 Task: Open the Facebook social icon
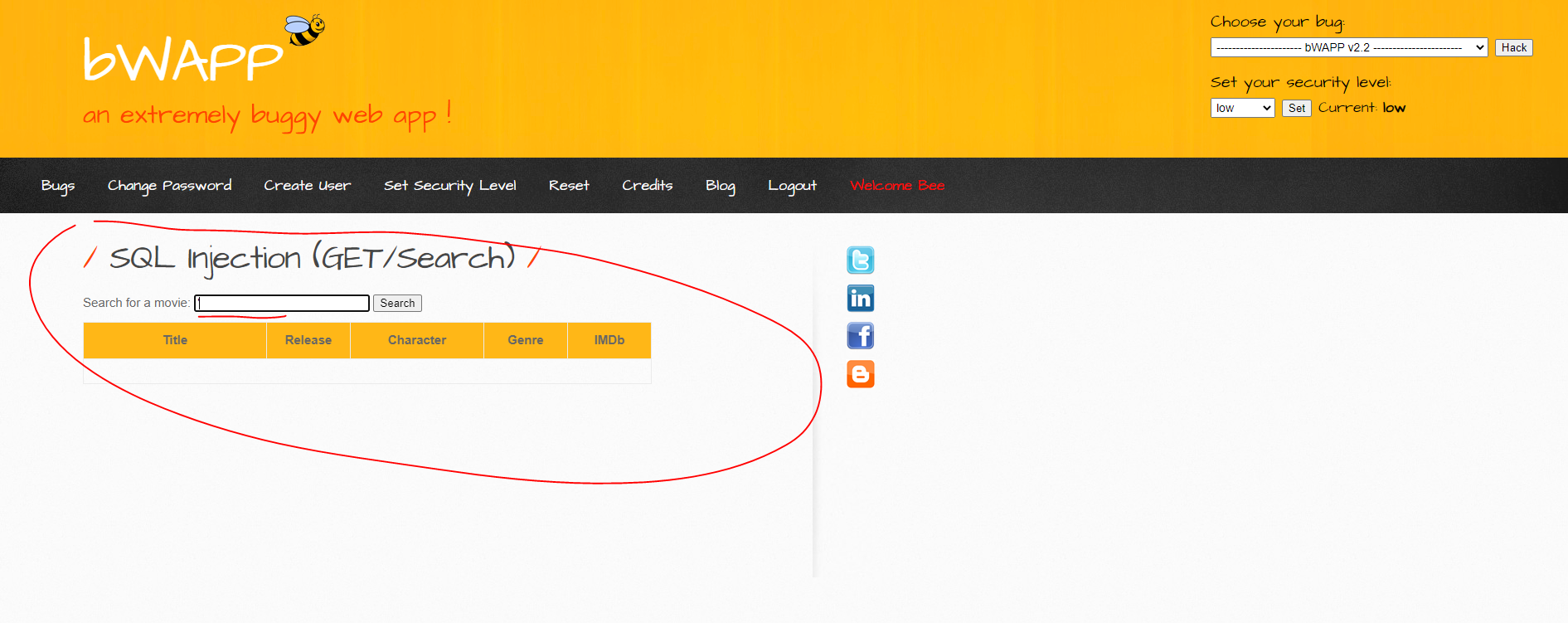861,336
